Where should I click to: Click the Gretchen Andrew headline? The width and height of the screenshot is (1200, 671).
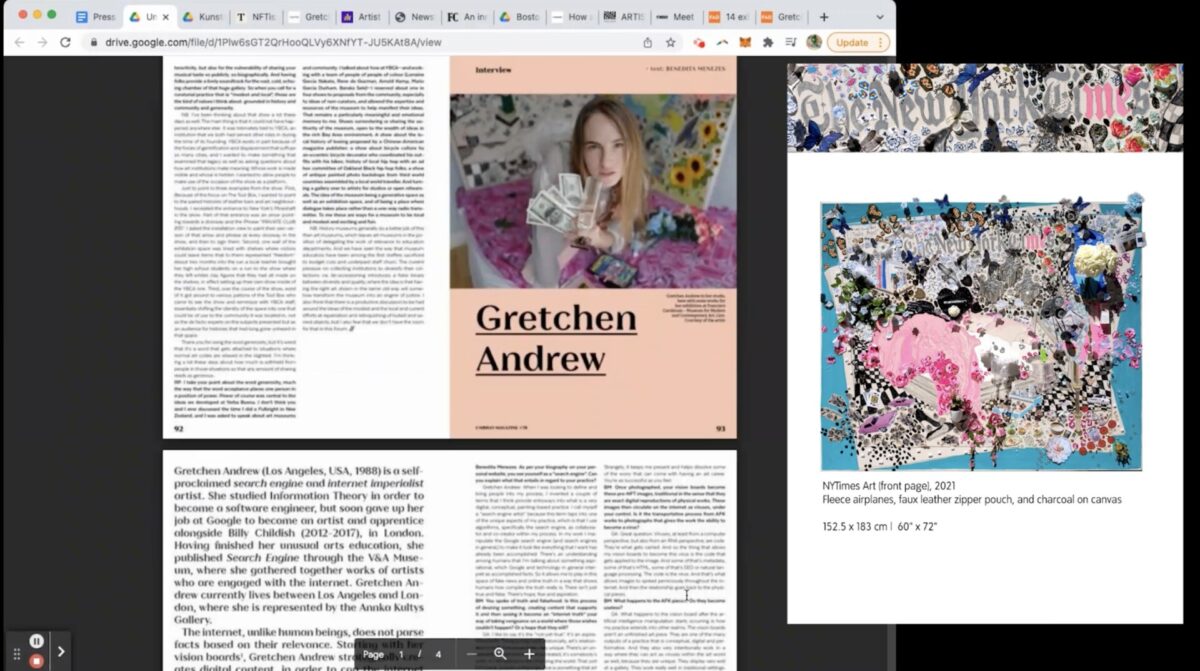tap(556, 339)
